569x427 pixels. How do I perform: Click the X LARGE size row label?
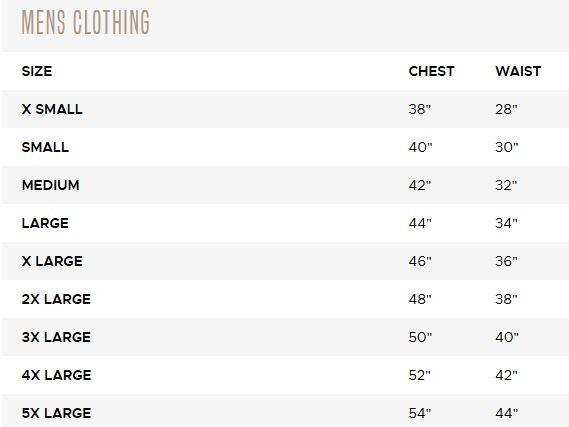(52, 261)
